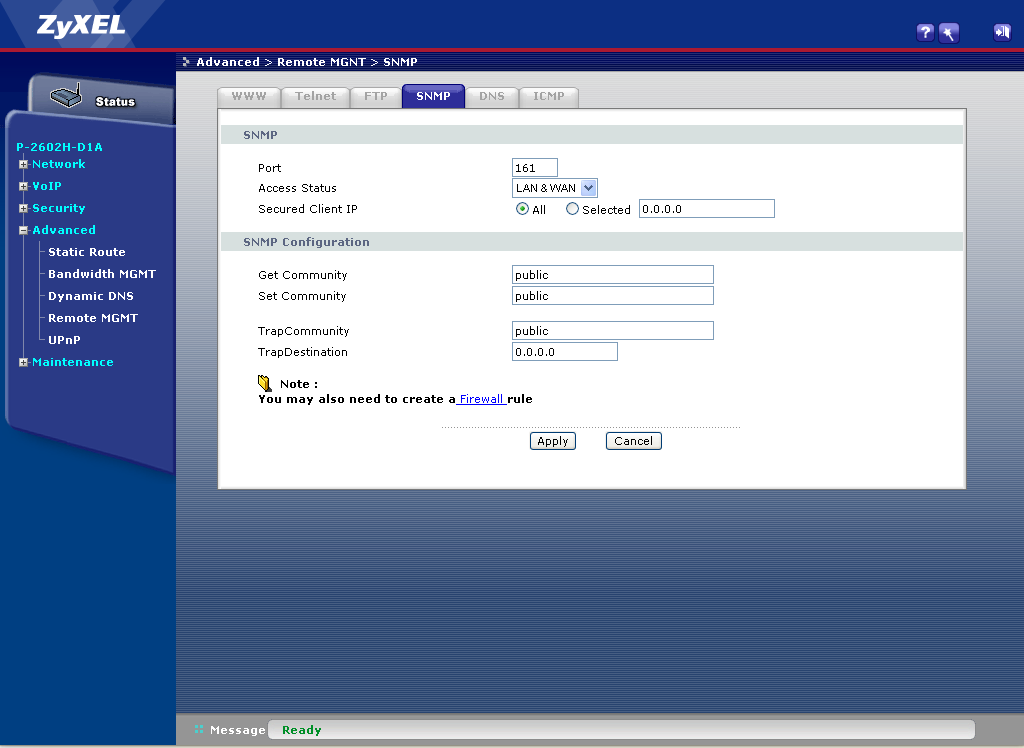Click the Port input field
The image size is (1024, 748).
pyautogui.click(x=535, y=168)
